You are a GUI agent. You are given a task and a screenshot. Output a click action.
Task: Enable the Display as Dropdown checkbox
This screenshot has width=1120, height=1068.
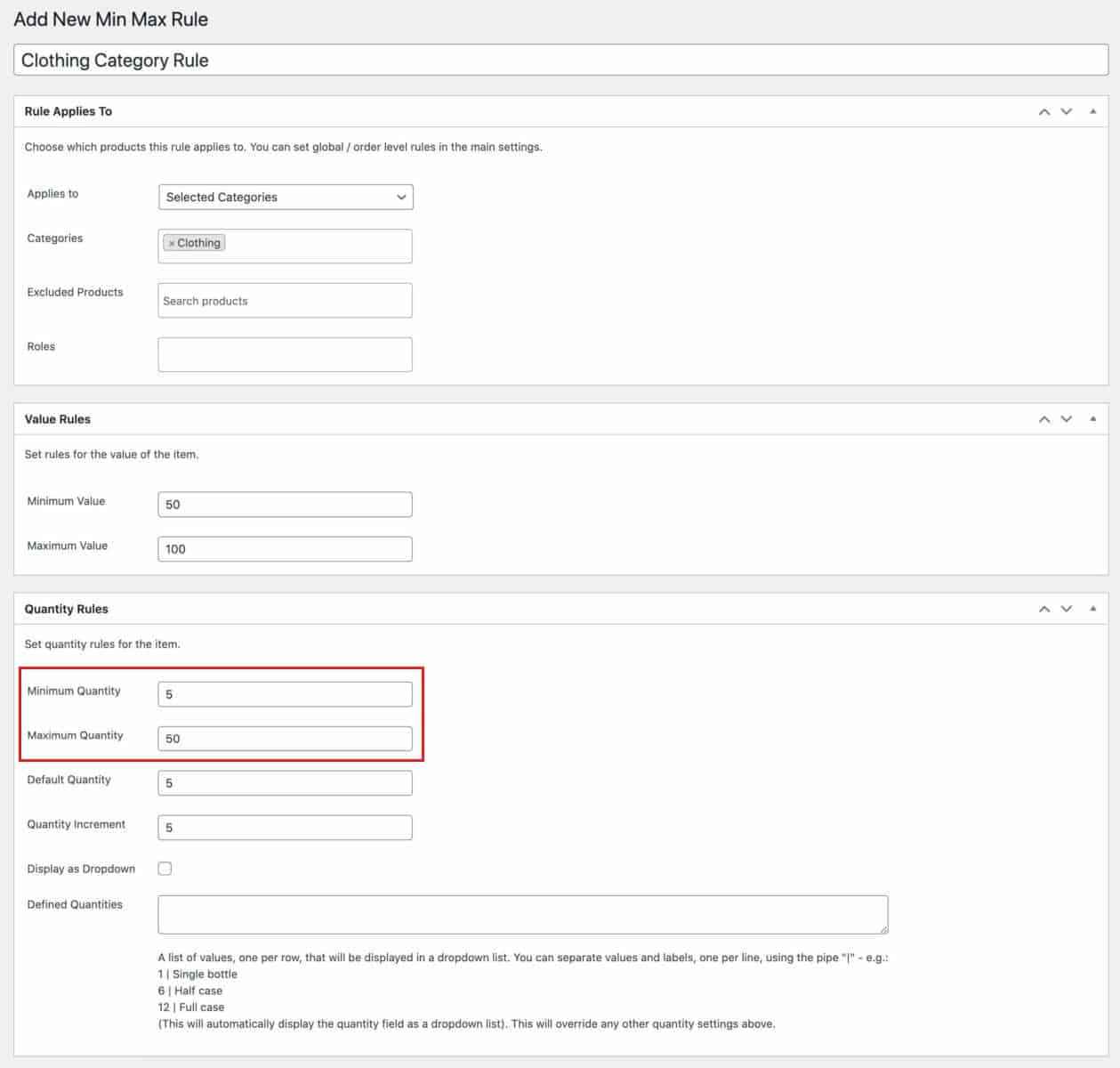(x=165, y=869)
